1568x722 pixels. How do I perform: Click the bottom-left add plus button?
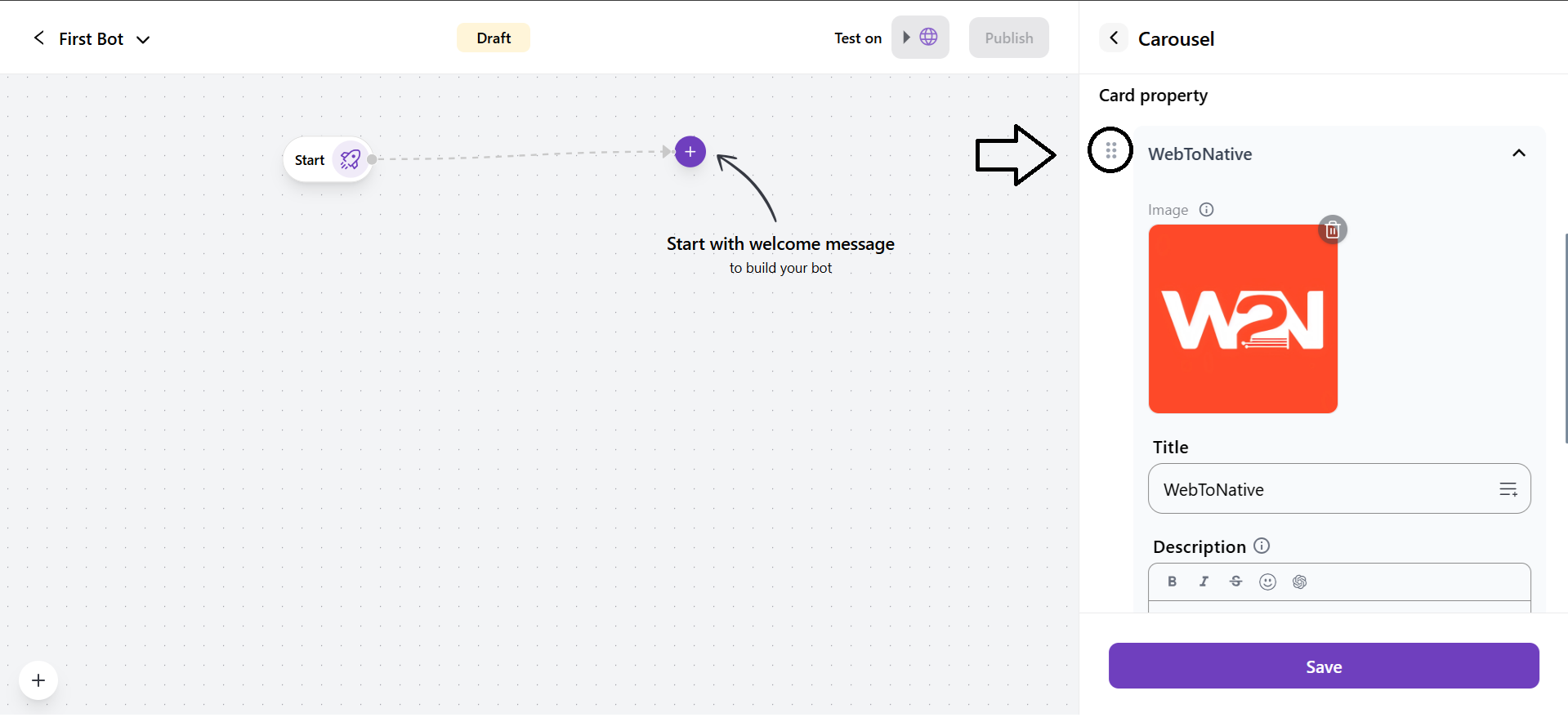(38, 680)
